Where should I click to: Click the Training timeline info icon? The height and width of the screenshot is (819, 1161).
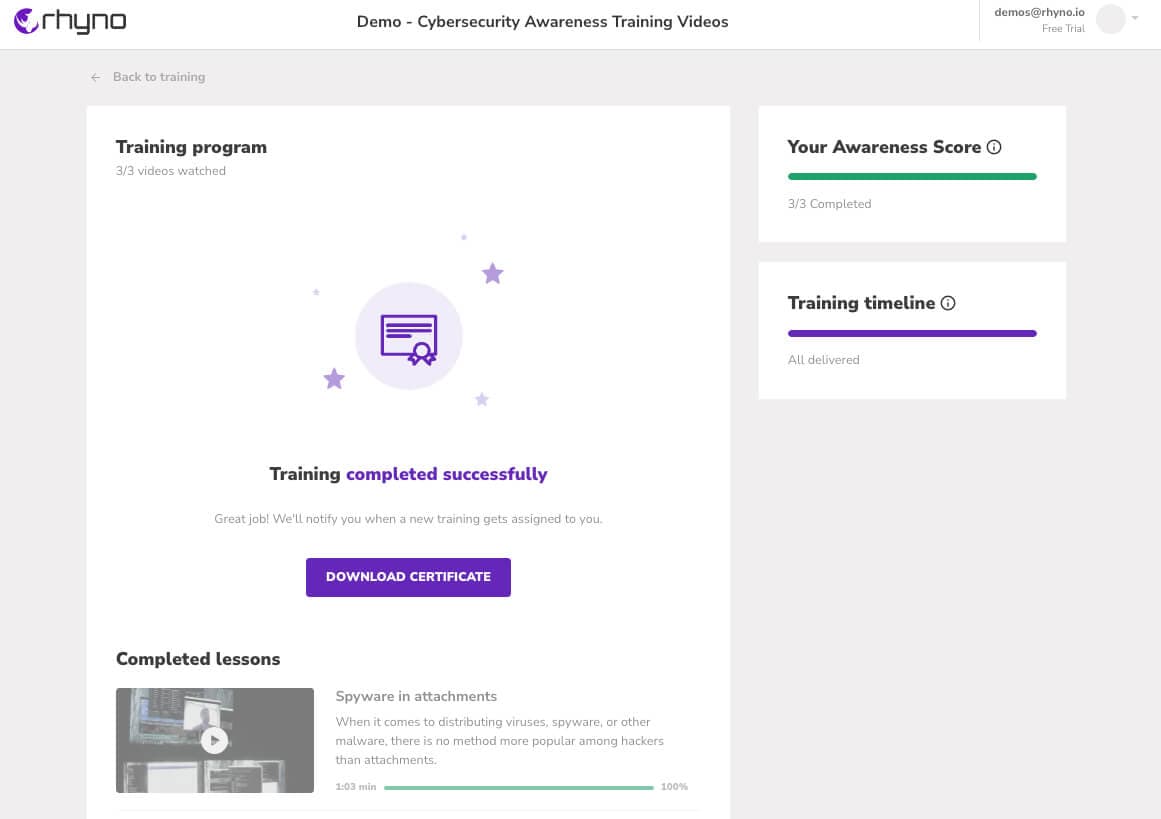(948, 303)
